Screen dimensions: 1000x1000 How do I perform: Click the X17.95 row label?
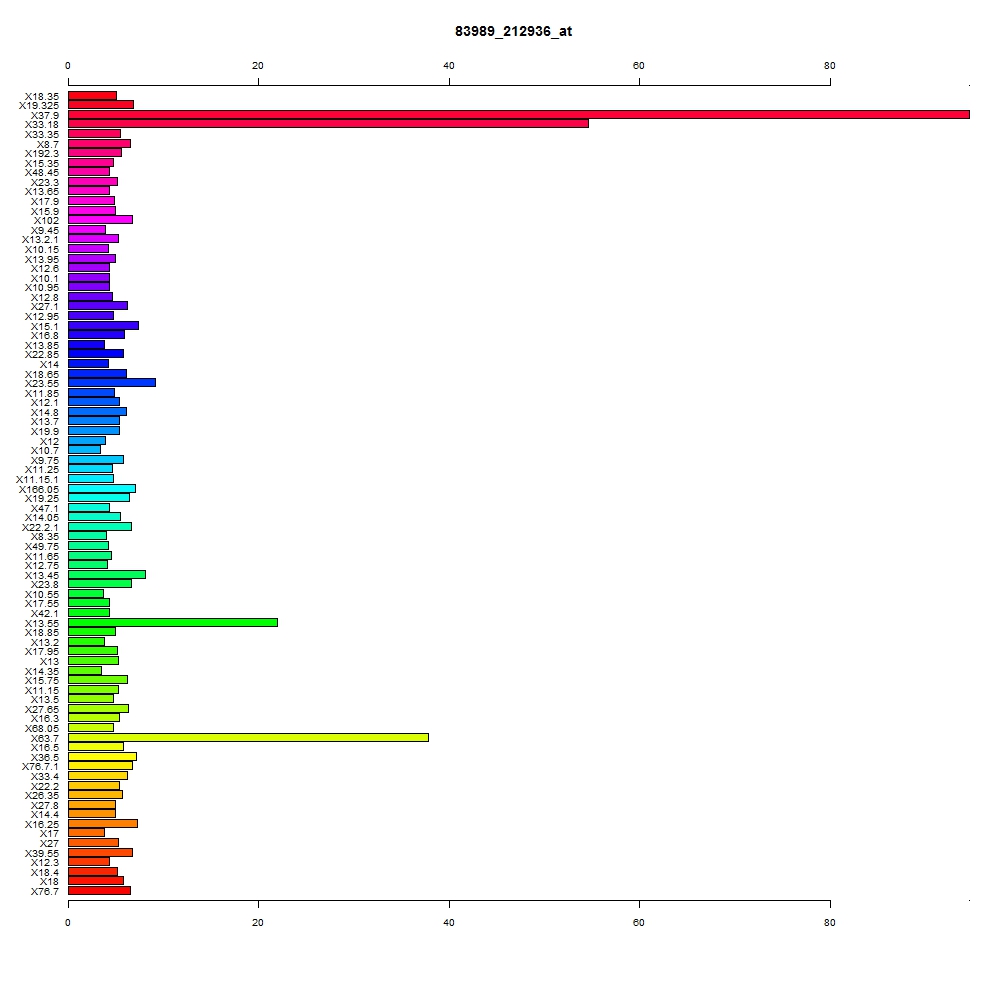tap(41, 651)
